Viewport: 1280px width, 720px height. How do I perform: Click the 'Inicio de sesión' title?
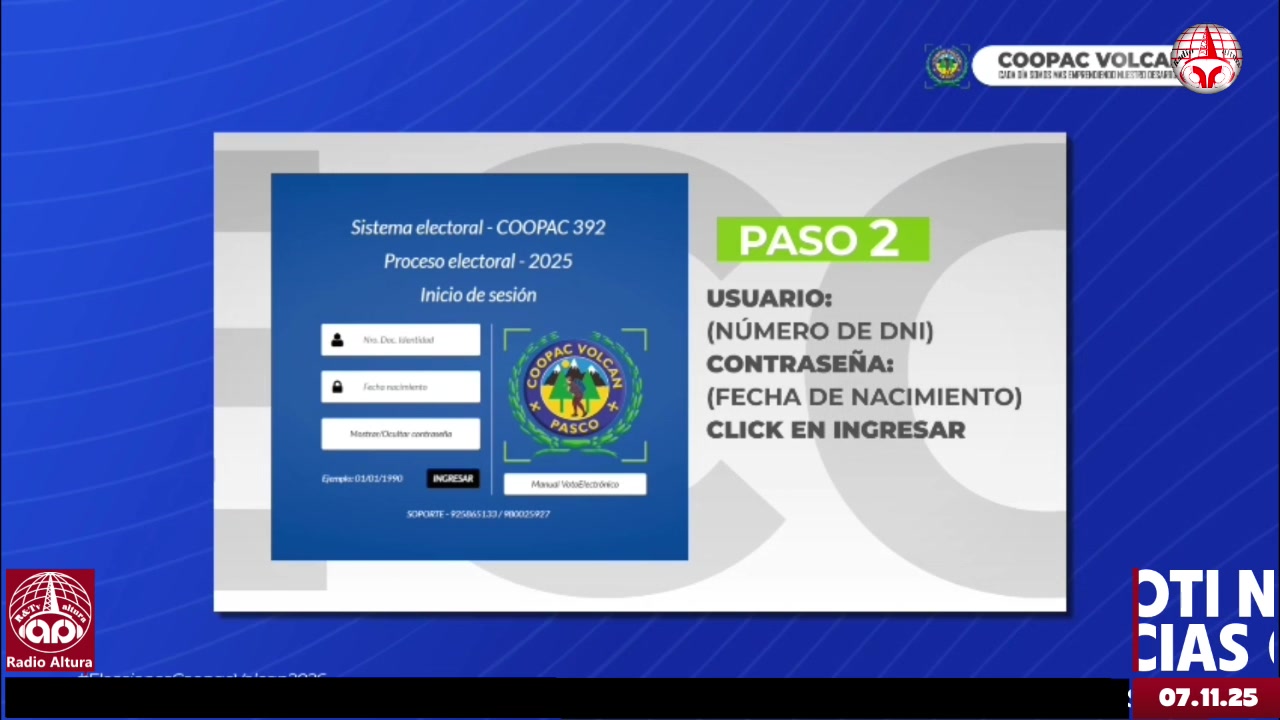478,295
